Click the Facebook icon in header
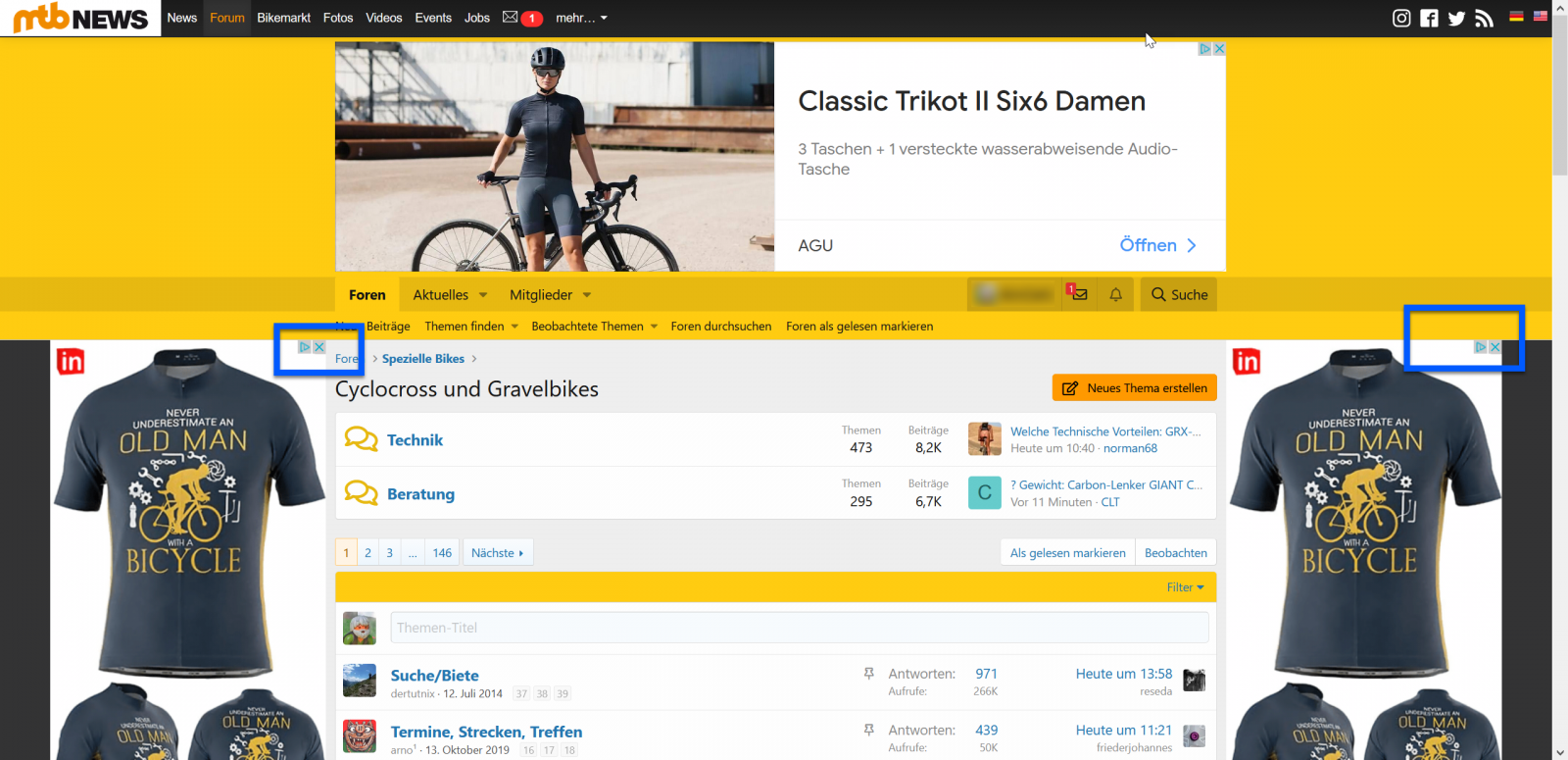 tap(1429, 18)
